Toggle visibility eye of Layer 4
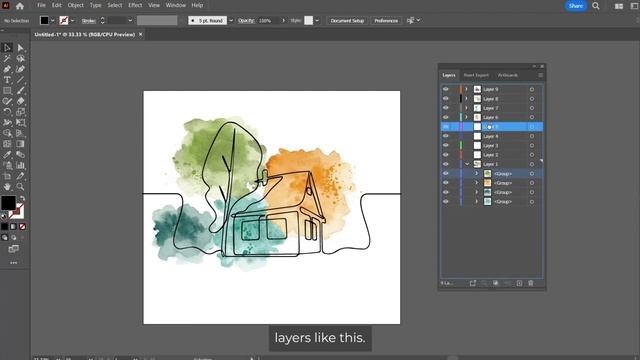Screen dimensions: 640x360 pos(446,136)
